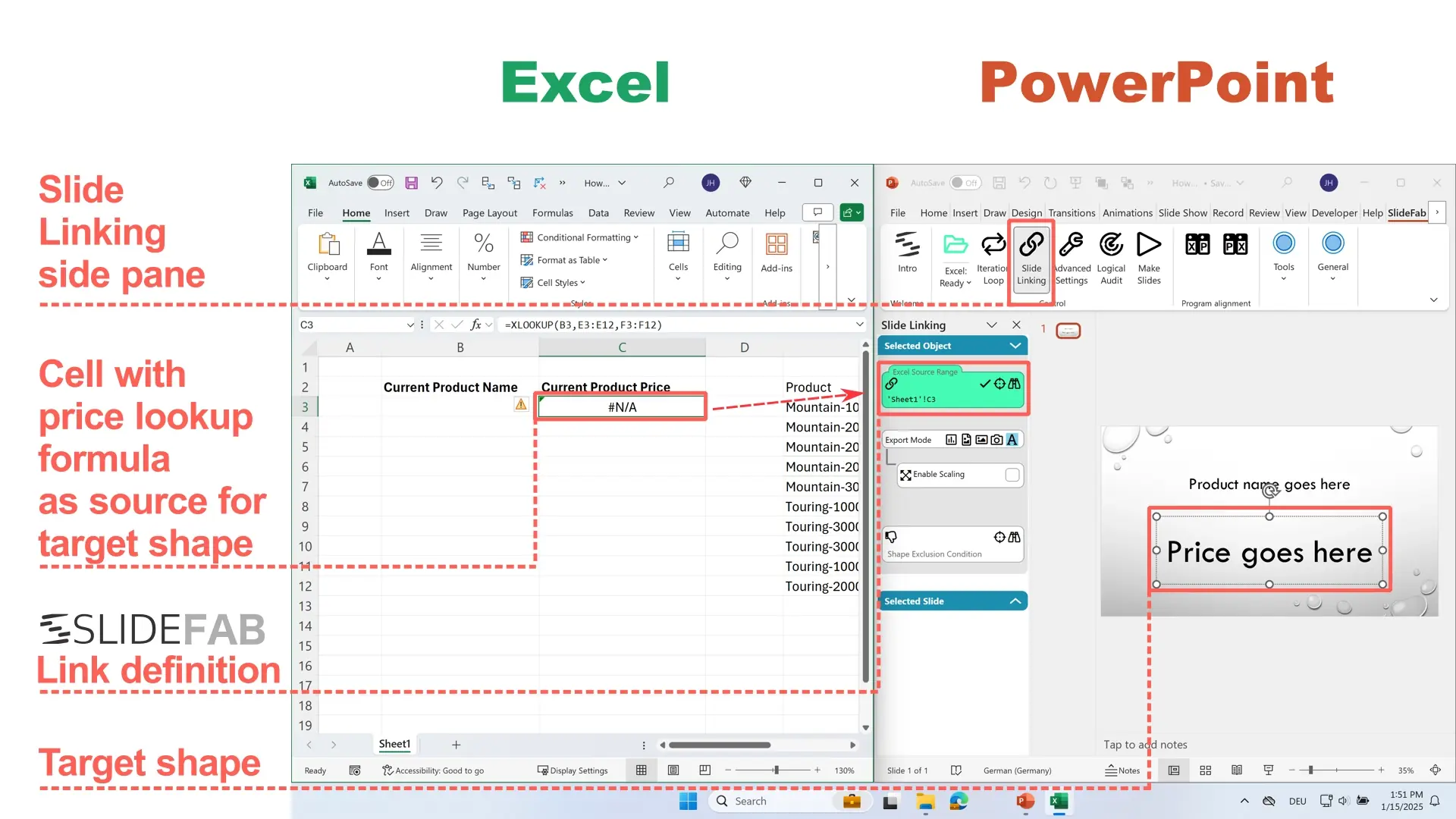Click the PX program alignment icon
Screen dimensions: 1456x819
(1235, 244)
